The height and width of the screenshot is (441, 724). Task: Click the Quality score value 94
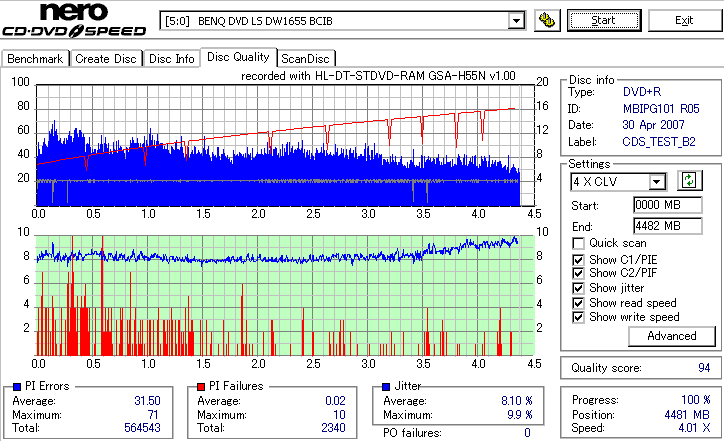(704, 368)
